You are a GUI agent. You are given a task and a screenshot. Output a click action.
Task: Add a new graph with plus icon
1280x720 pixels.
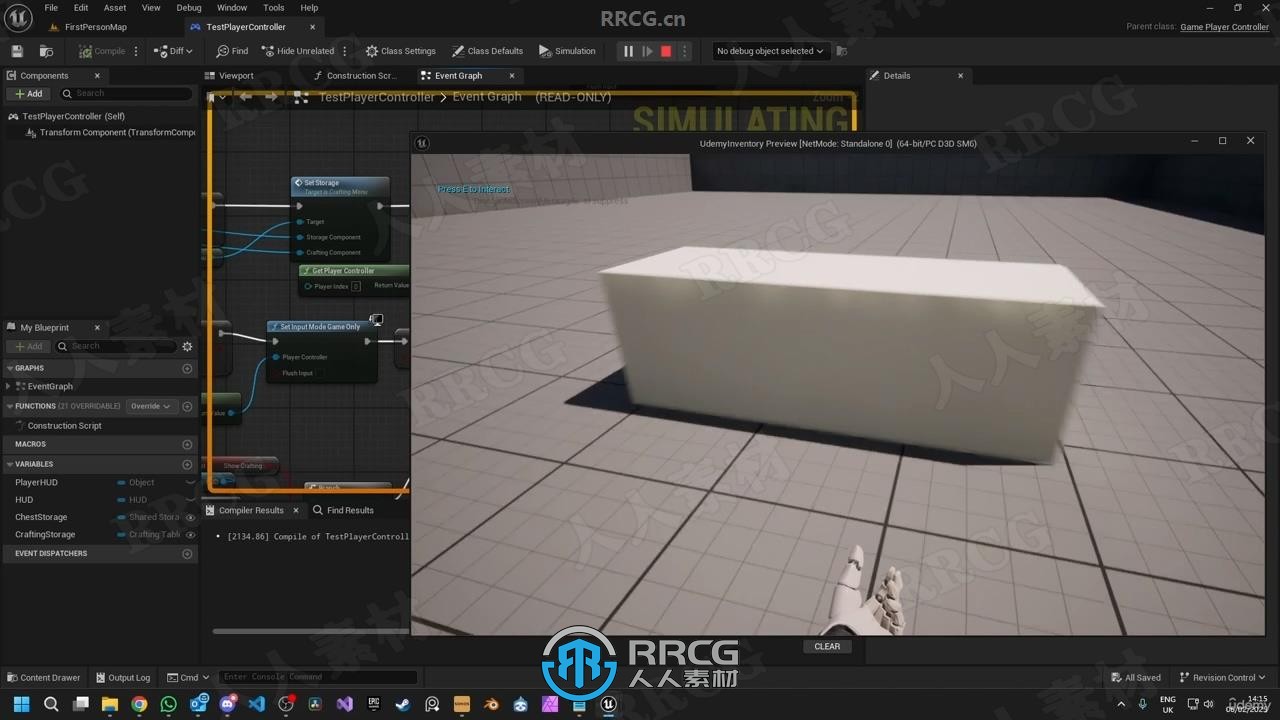pyautogui.click(x=187, y=368)
